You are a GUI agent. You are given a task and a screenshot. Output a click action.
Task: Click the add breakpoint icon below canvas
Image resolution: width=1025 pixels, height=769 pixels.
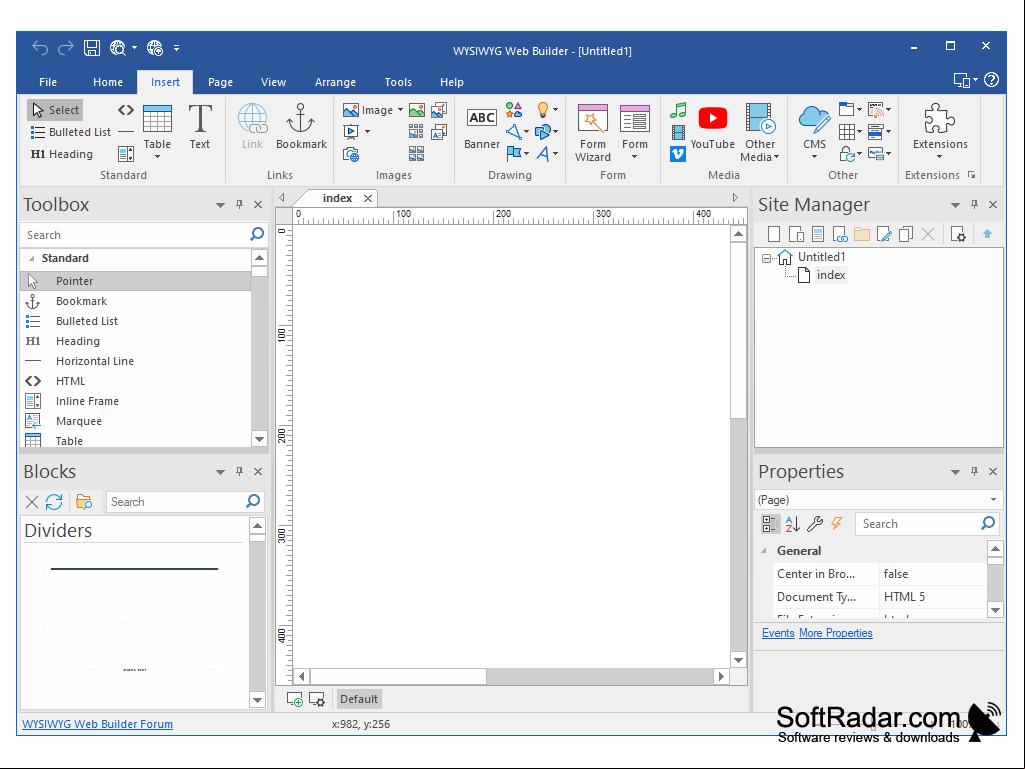tap(294, 700)
